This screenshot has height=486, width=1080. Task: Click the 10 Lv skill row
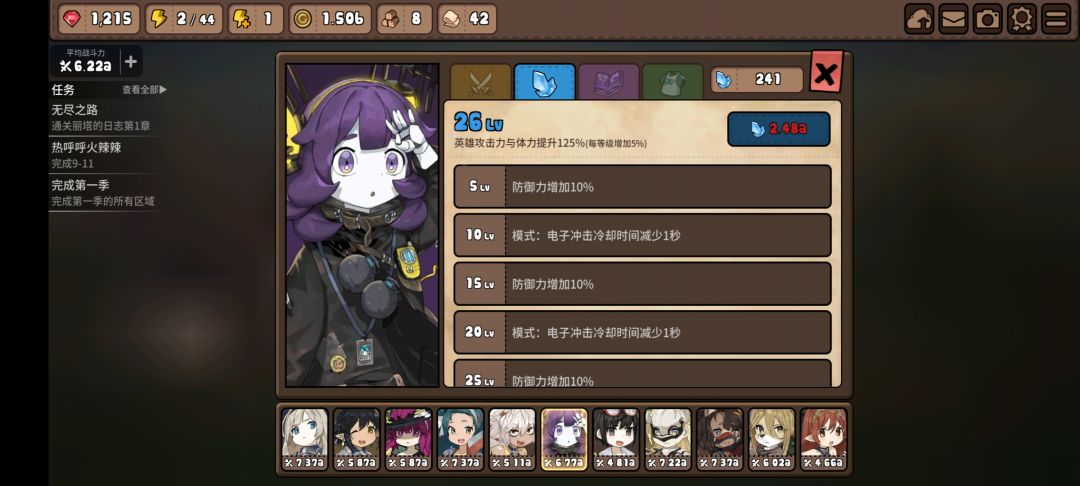643,235
